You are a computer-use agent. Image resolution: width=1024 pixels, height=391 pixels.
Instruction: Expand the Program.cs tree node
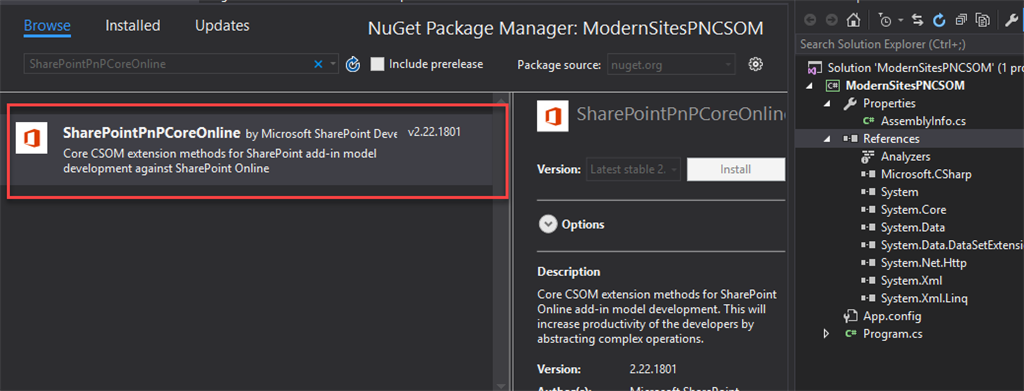coord(827,334)
